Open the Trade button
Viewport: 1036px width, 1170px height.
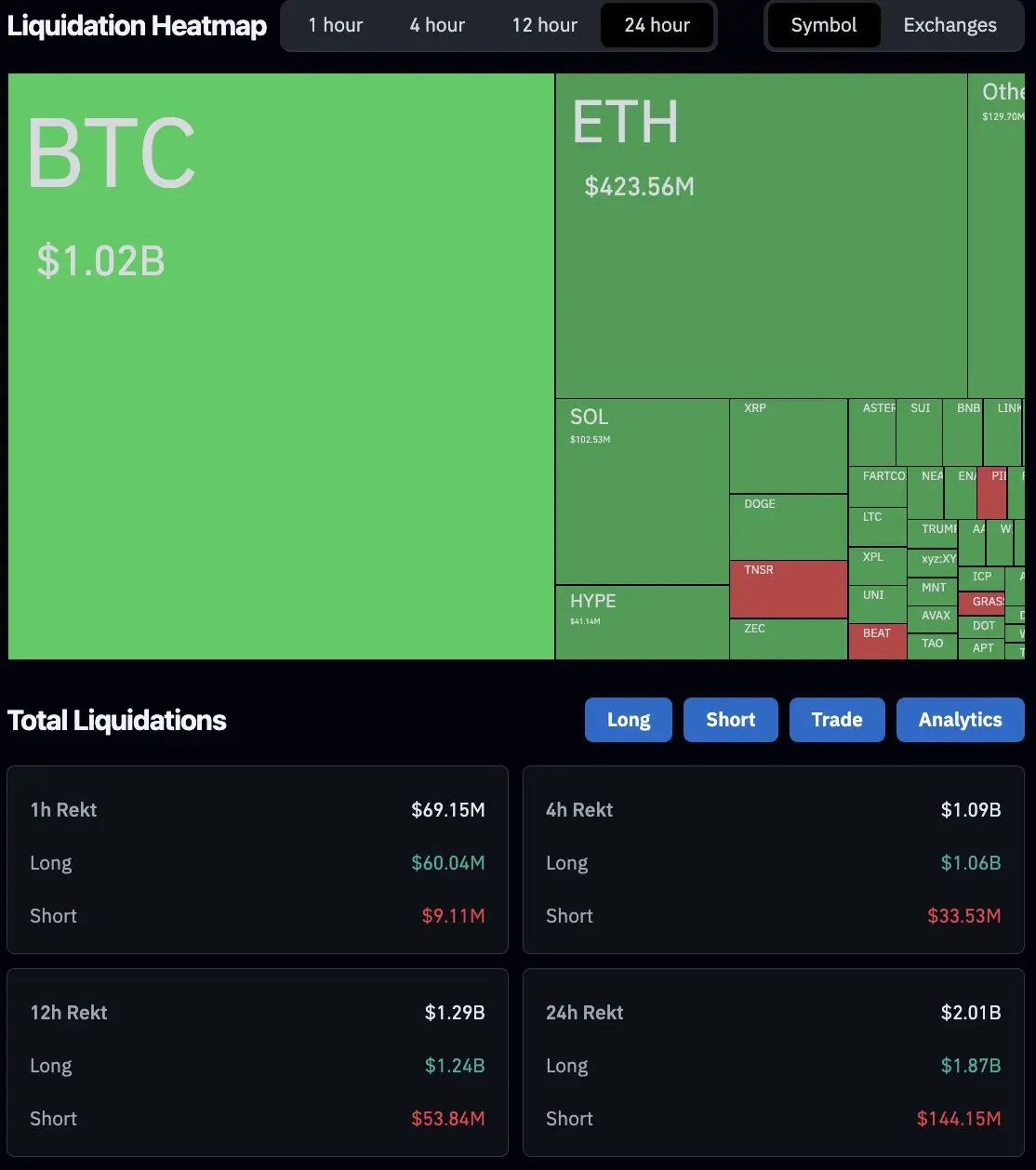click(x=837, y=720)
